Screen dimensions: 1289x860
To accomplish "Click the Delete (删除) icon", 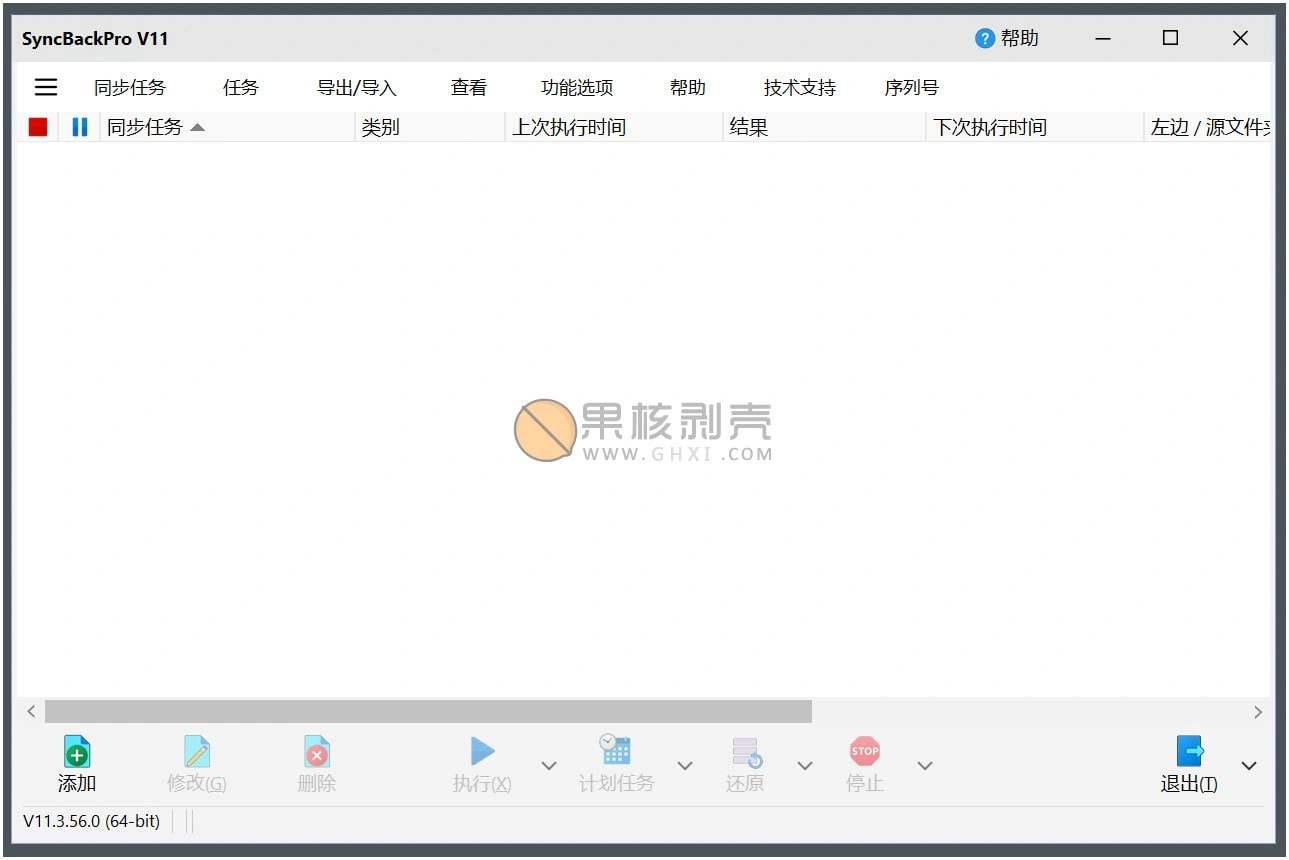I will coord(316,752).
